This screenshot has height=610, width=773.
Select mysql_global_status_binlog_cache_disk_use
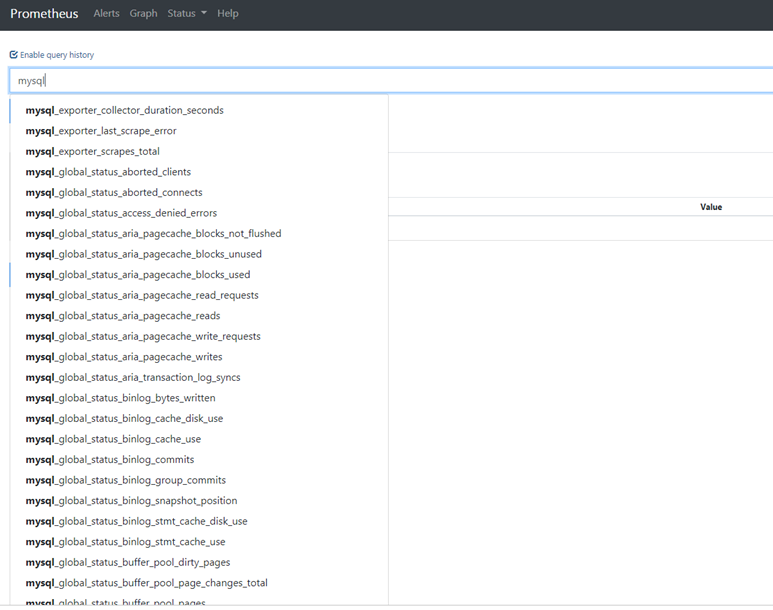[199, 419]
